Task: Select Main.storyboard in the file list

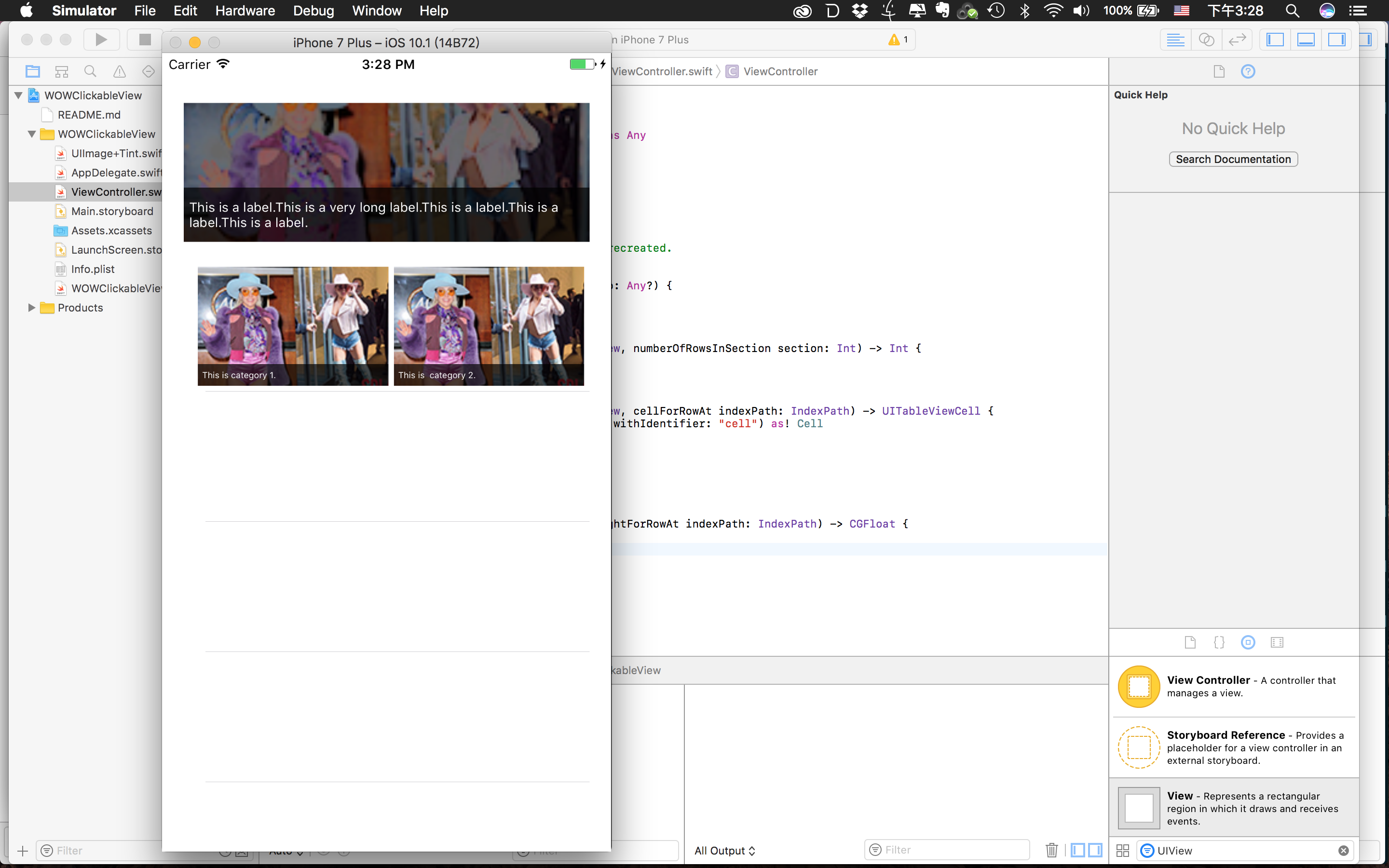Action: coord(112,211)
